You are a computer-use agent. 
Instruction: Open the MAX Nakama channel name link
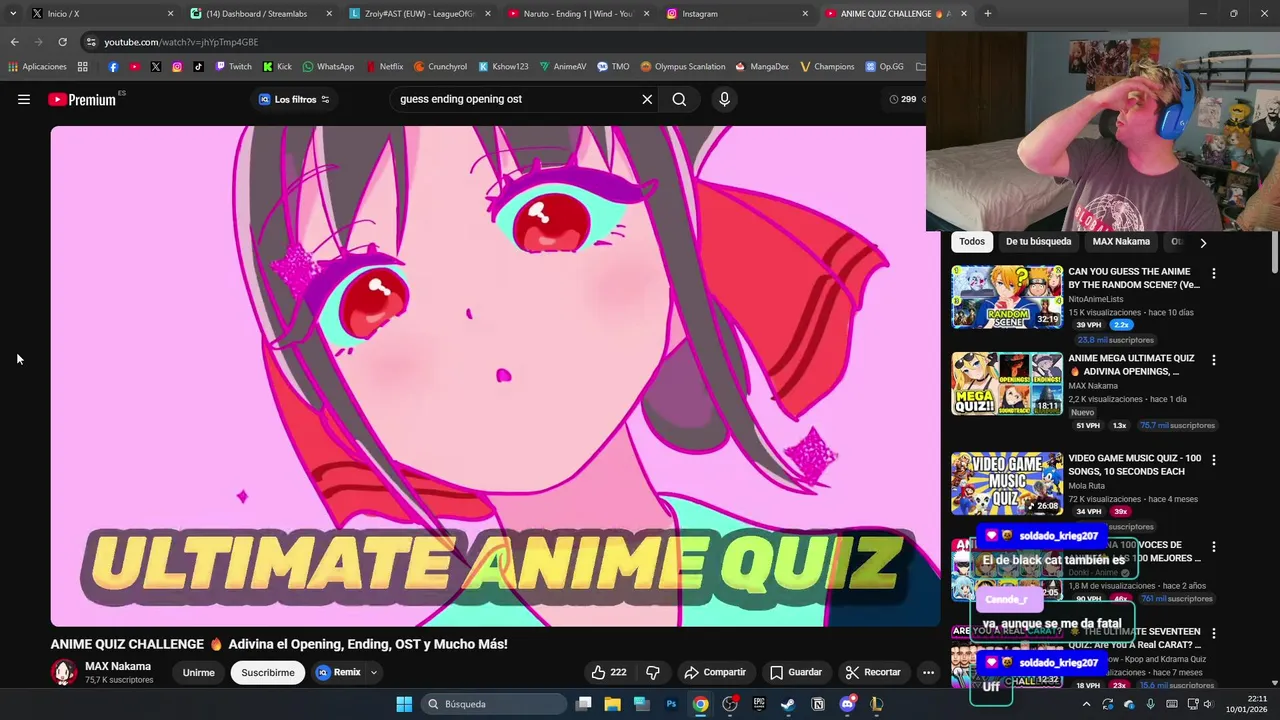coord(118,666)
